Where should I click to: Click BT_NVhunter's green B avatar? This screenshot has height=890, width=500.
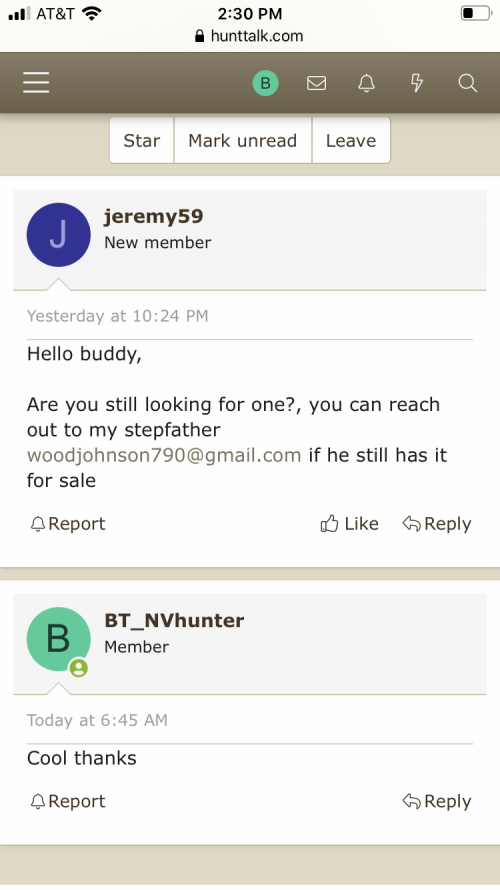click(58, 639)
